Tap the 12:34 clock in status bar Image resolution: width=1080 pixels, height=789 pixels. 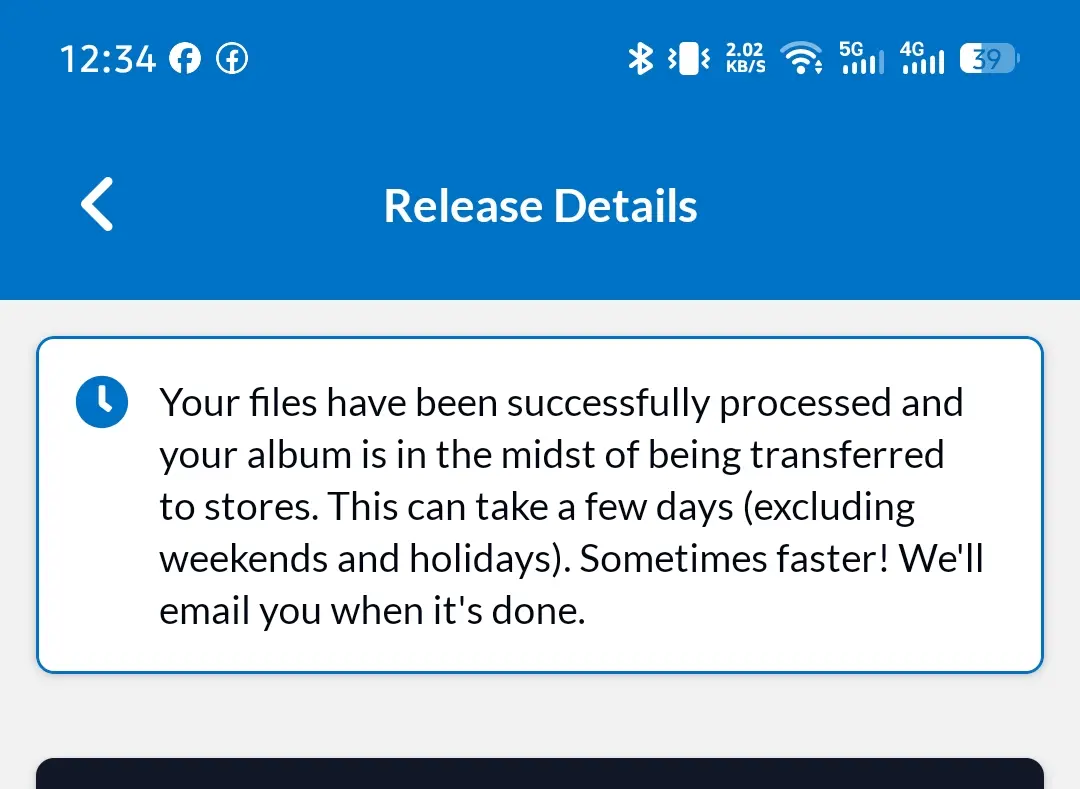coord(108,59)
